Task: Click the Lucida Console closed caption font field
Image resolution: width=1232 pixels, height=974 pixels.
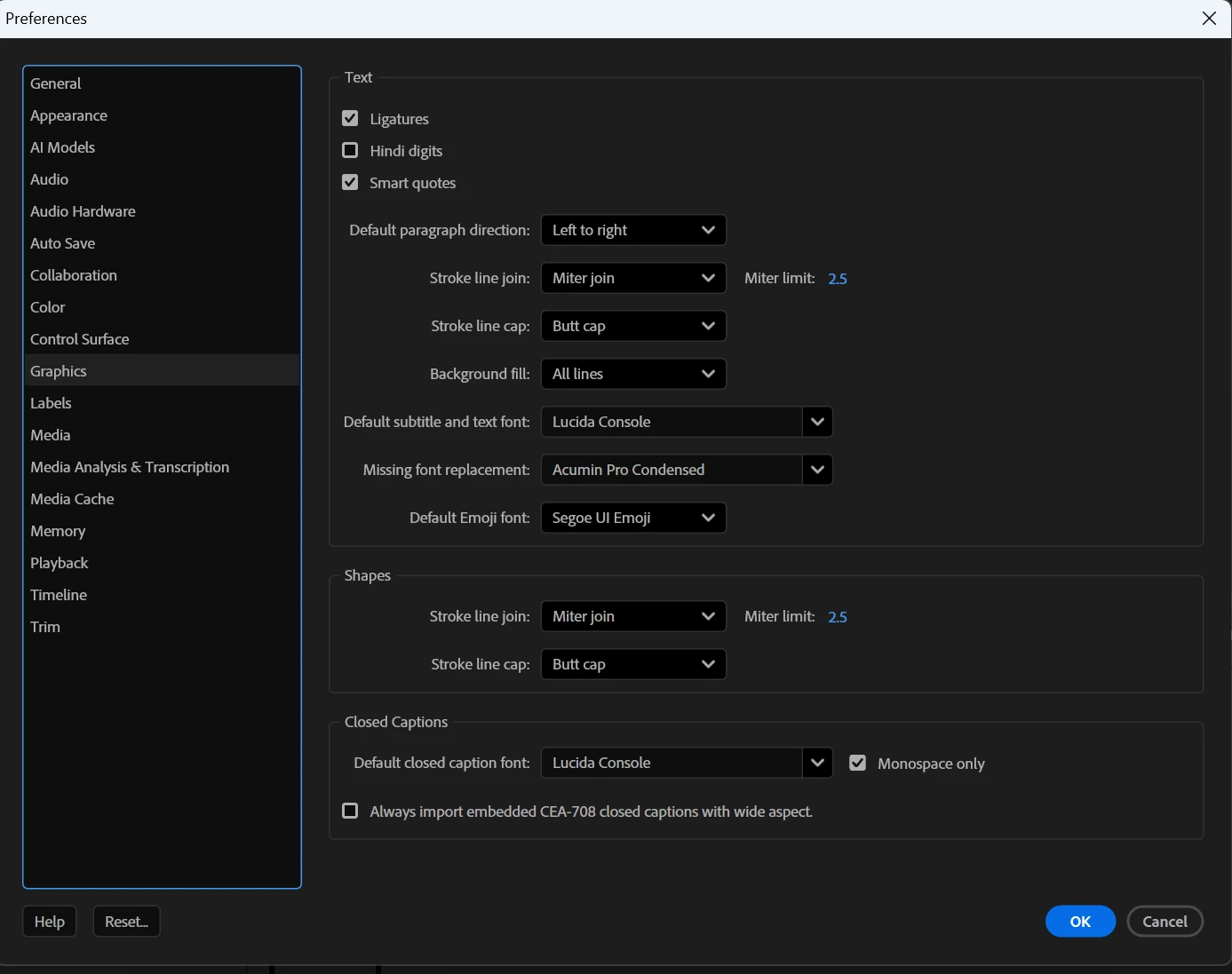Action: pyautogui.click(x=672, y=763)
